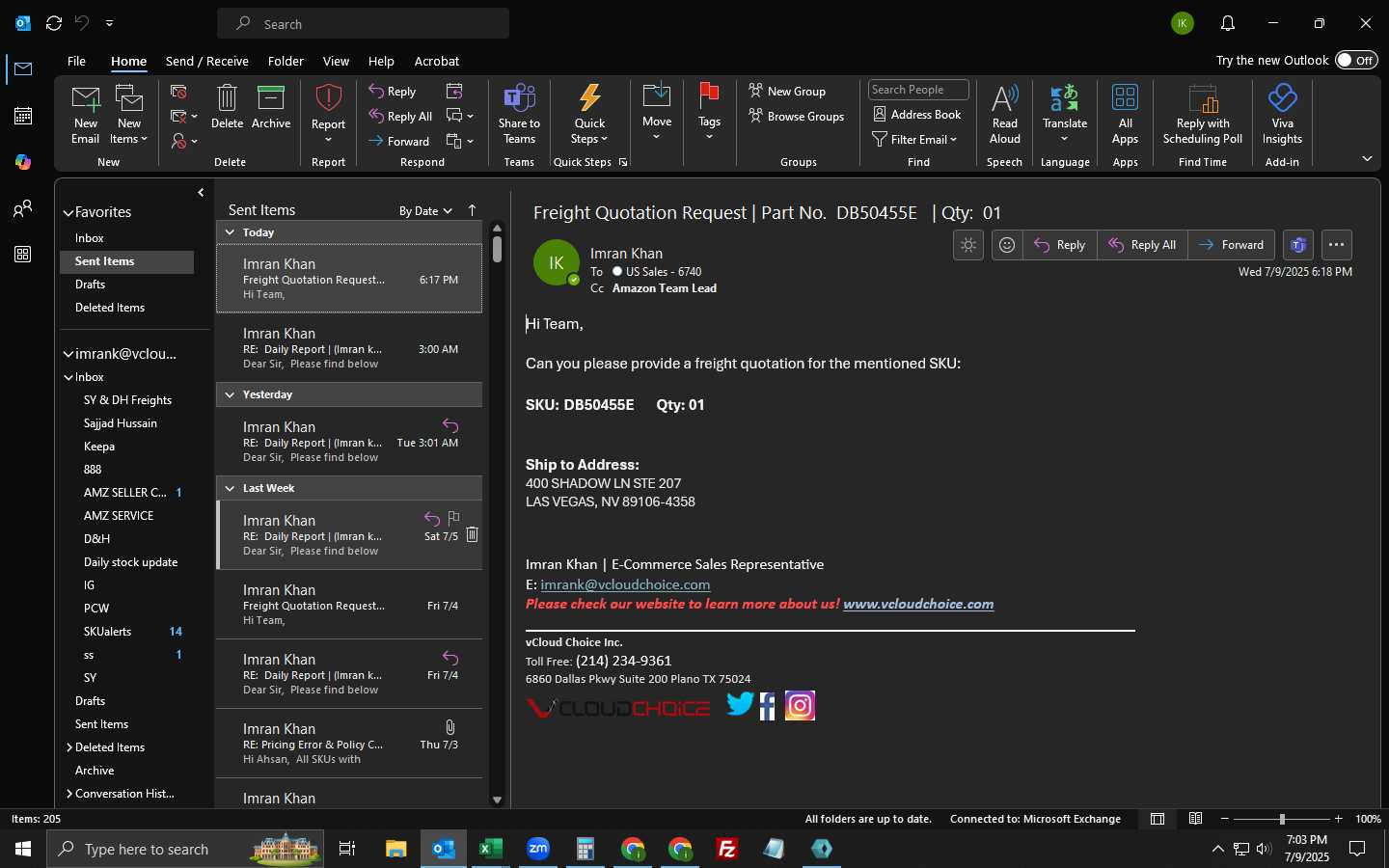Viewport: 1389px width, 868px height.
Task: Delete the selected message via ribbon
Action: [227, 106]
